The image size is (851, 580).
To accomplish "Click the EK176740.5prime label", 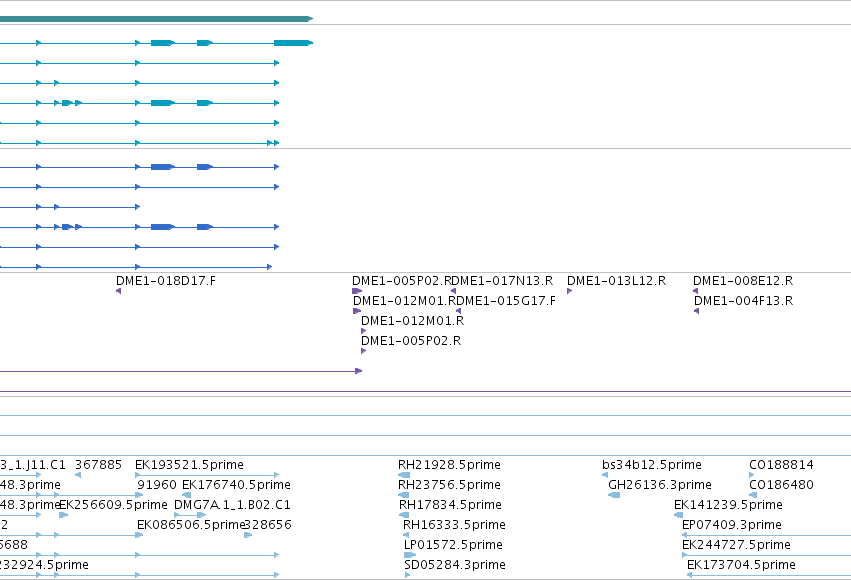I will coord(236,485).
